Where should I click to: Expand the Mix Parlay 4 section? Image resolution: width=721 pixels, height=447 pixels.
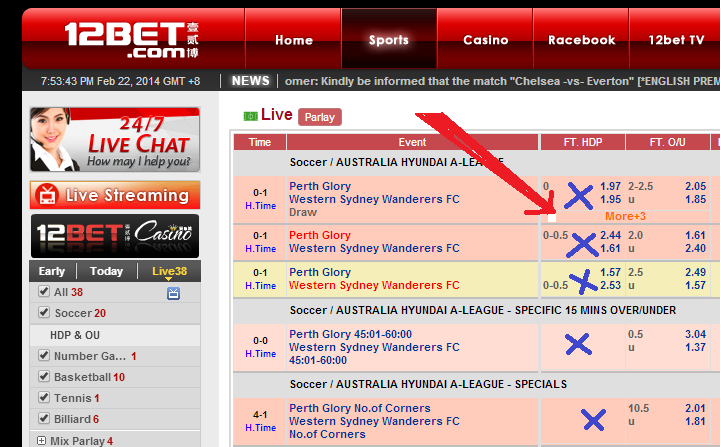[41, 441]
